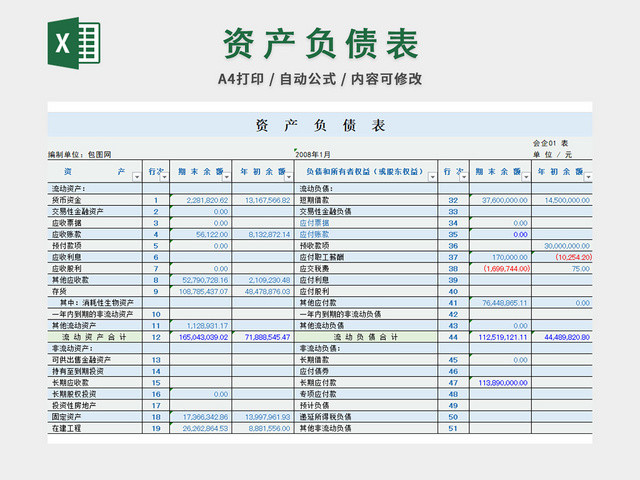Select the 流动负债合计 total label
Viewport: 640px width, 480px height.
point(366,337)
